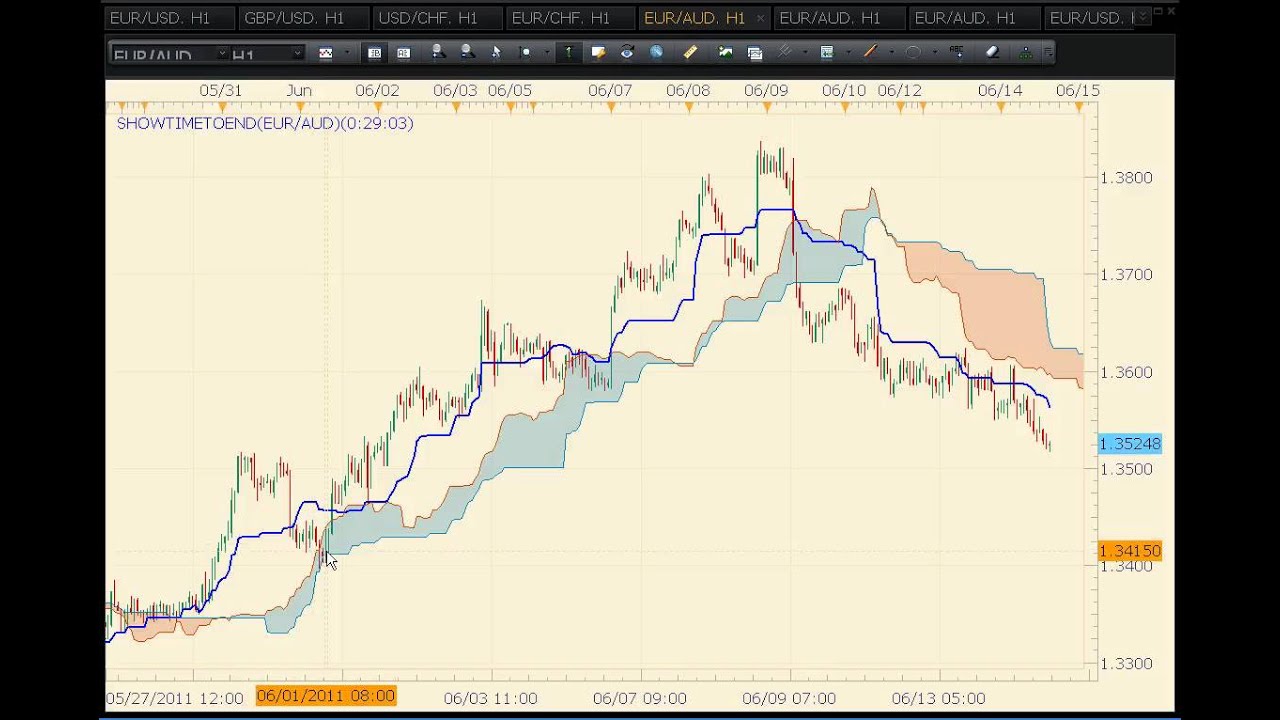Select the ellipse shape tool
Screen dimensions: 1280x720
tap(913, 53)
